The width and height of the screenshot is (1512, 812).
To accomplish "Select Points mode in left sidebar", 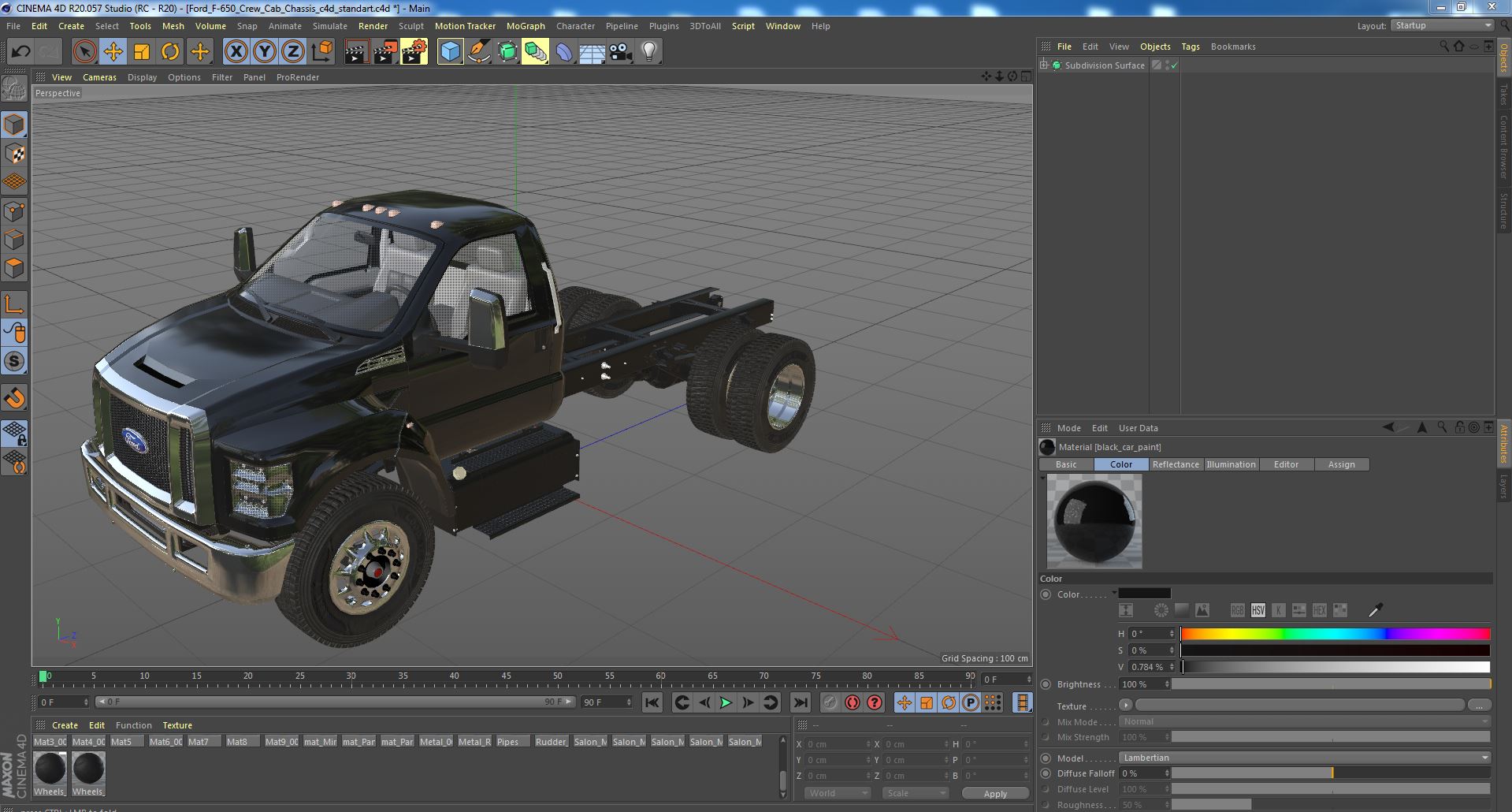I will click(14, 211).
